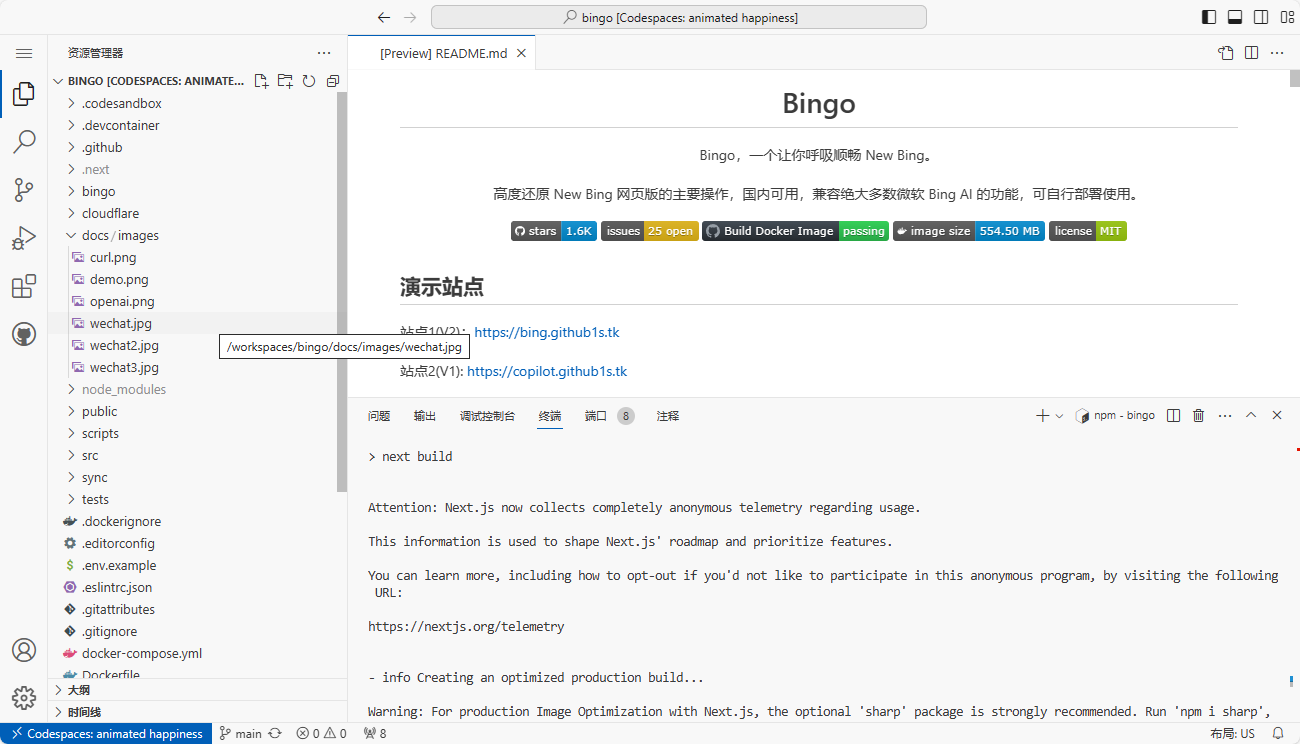Expand the .codesandbox folder
The height and width of the screenshot is (744, 1300).
198,103
